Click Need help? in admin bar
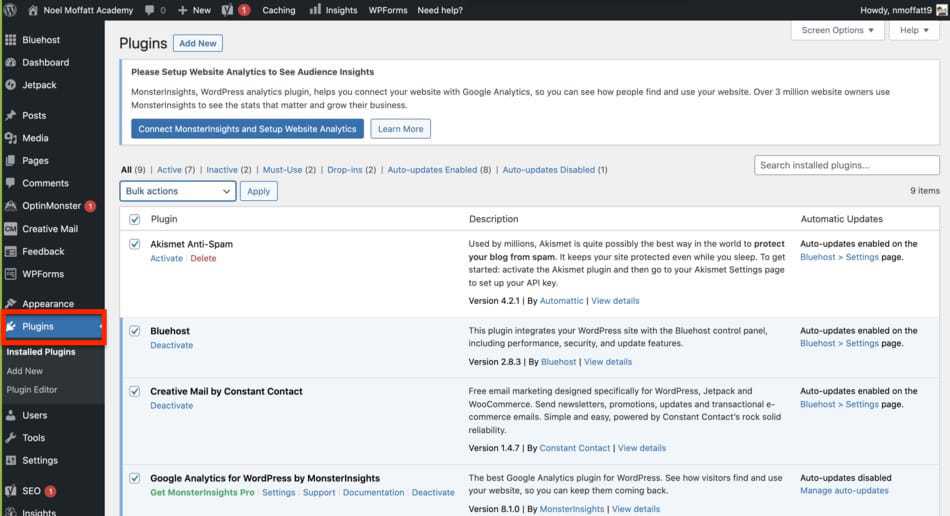Image resolution: width=950 pixels, height=516 pixels. 440,10
